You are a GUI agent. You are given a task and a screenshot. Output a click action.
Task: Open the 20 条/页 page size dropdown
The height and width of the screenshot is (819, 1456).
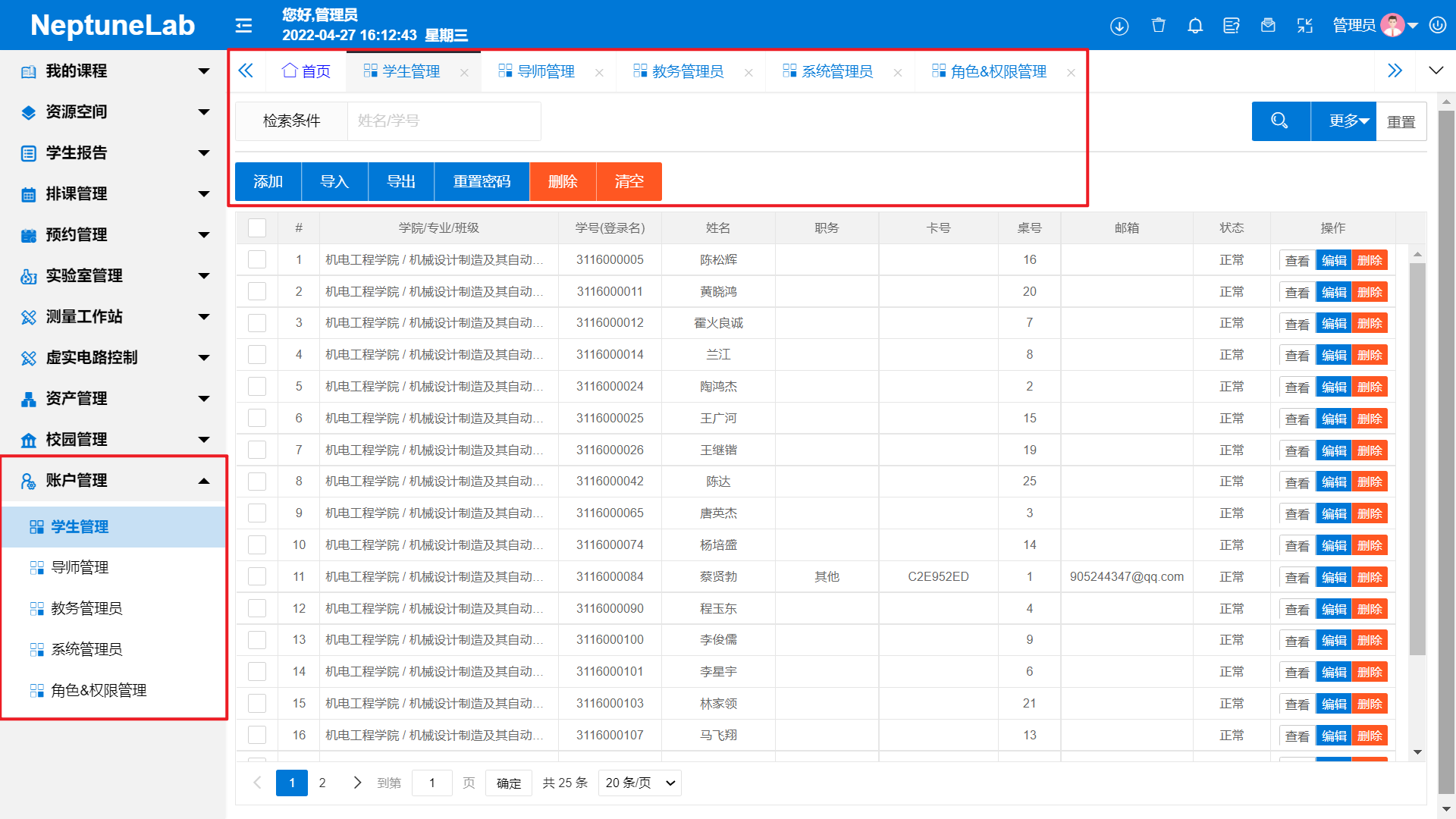[639, 783]
